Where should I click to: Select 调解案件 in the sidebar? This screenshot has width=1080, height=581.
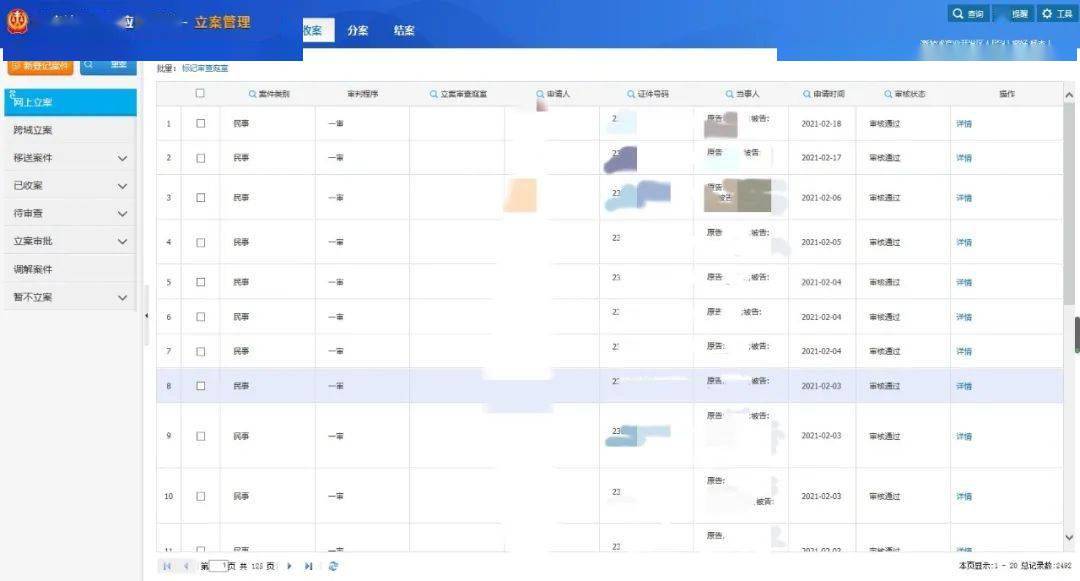[x=70, y=269]
